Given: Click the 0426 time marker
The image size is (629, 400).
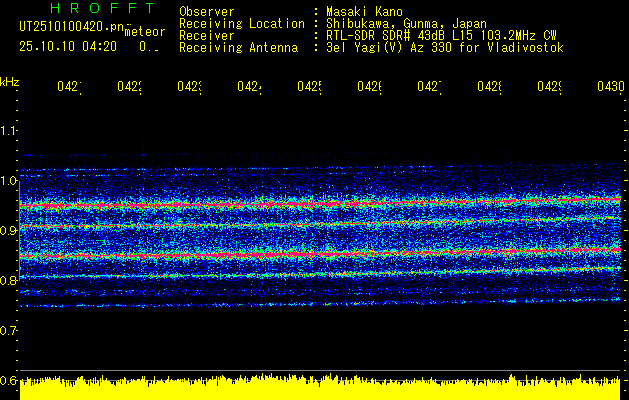Looking at the screenshot, I should (x=369, y=86).
